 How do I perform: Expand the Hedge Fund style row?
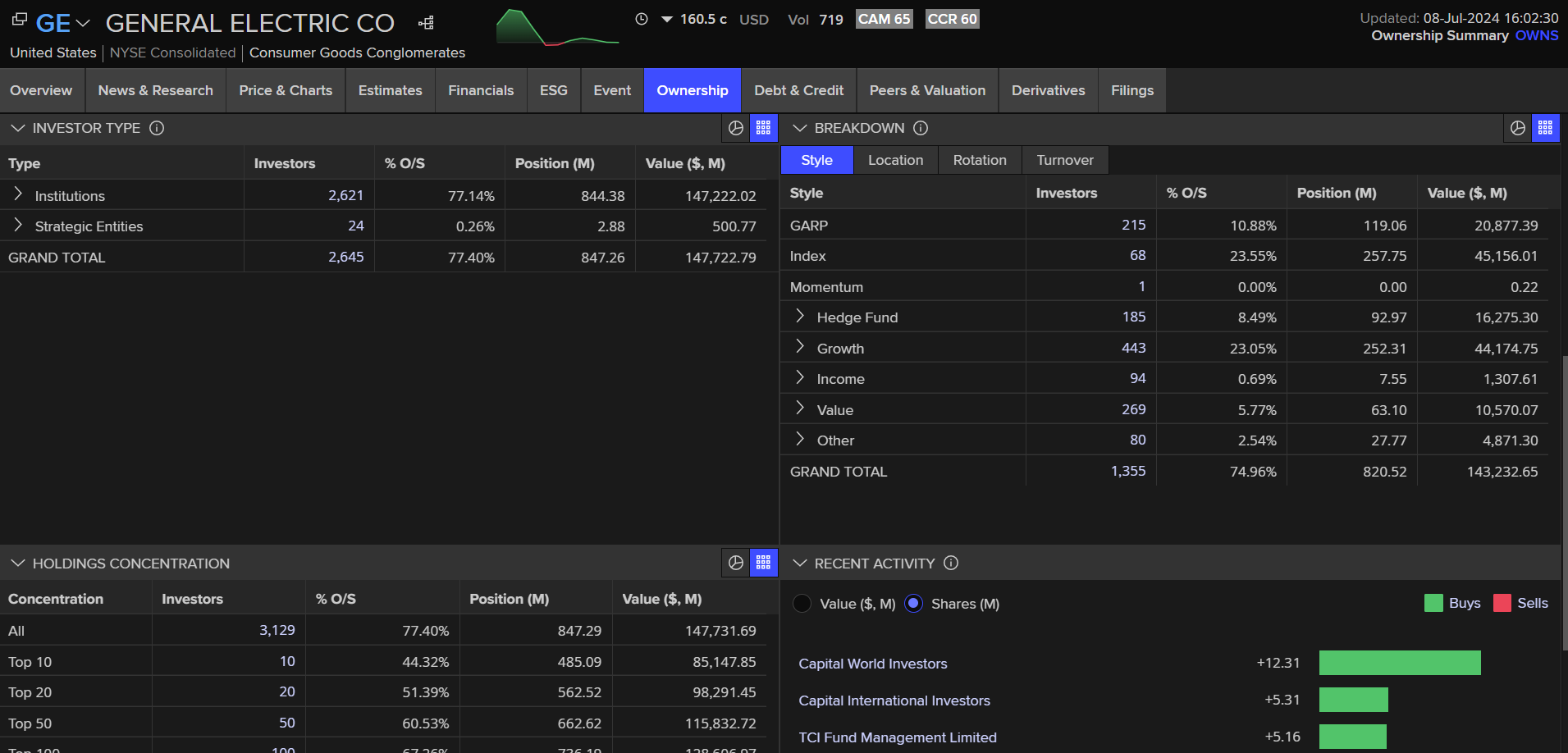point(800,316)
